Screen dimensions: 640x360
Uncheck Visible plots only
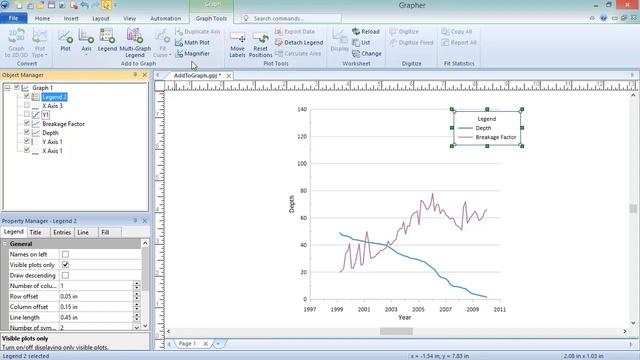click(x=65, y=265)
